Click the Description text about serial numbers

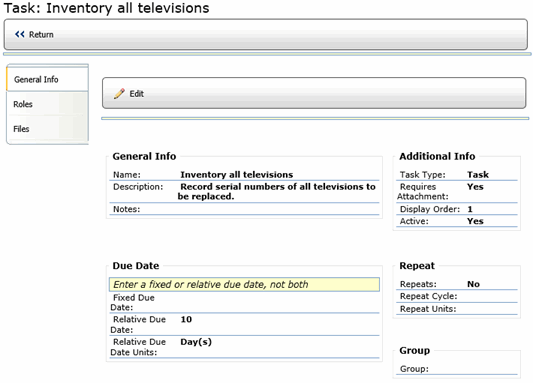click(x=277, y=191)
